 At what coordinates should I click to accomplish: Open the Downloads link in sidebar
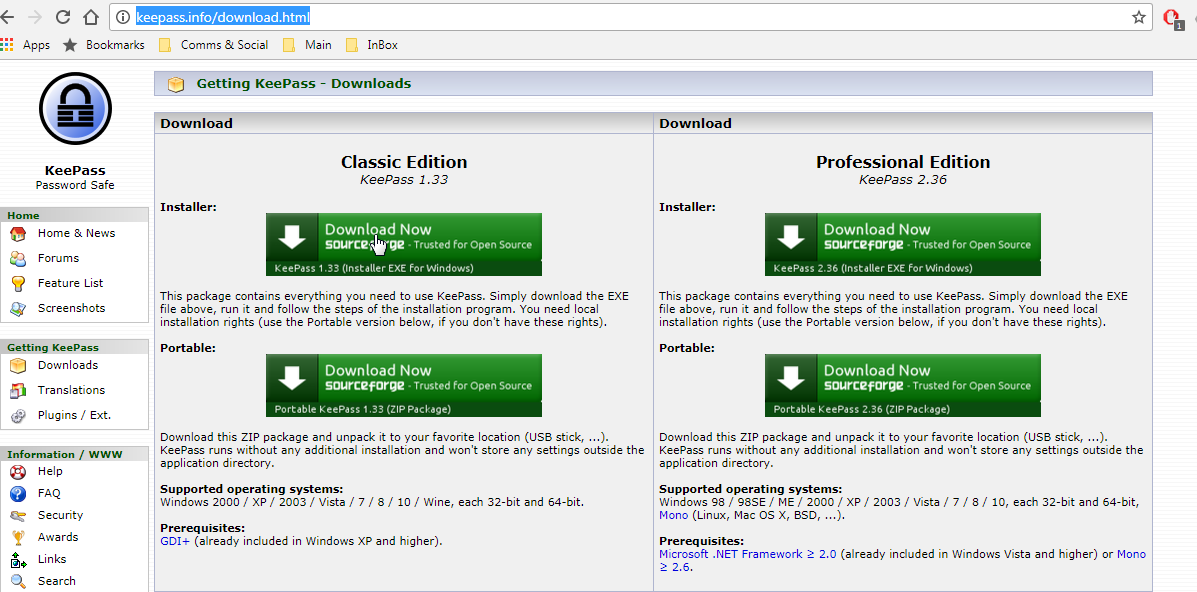(x=68, y=365)
